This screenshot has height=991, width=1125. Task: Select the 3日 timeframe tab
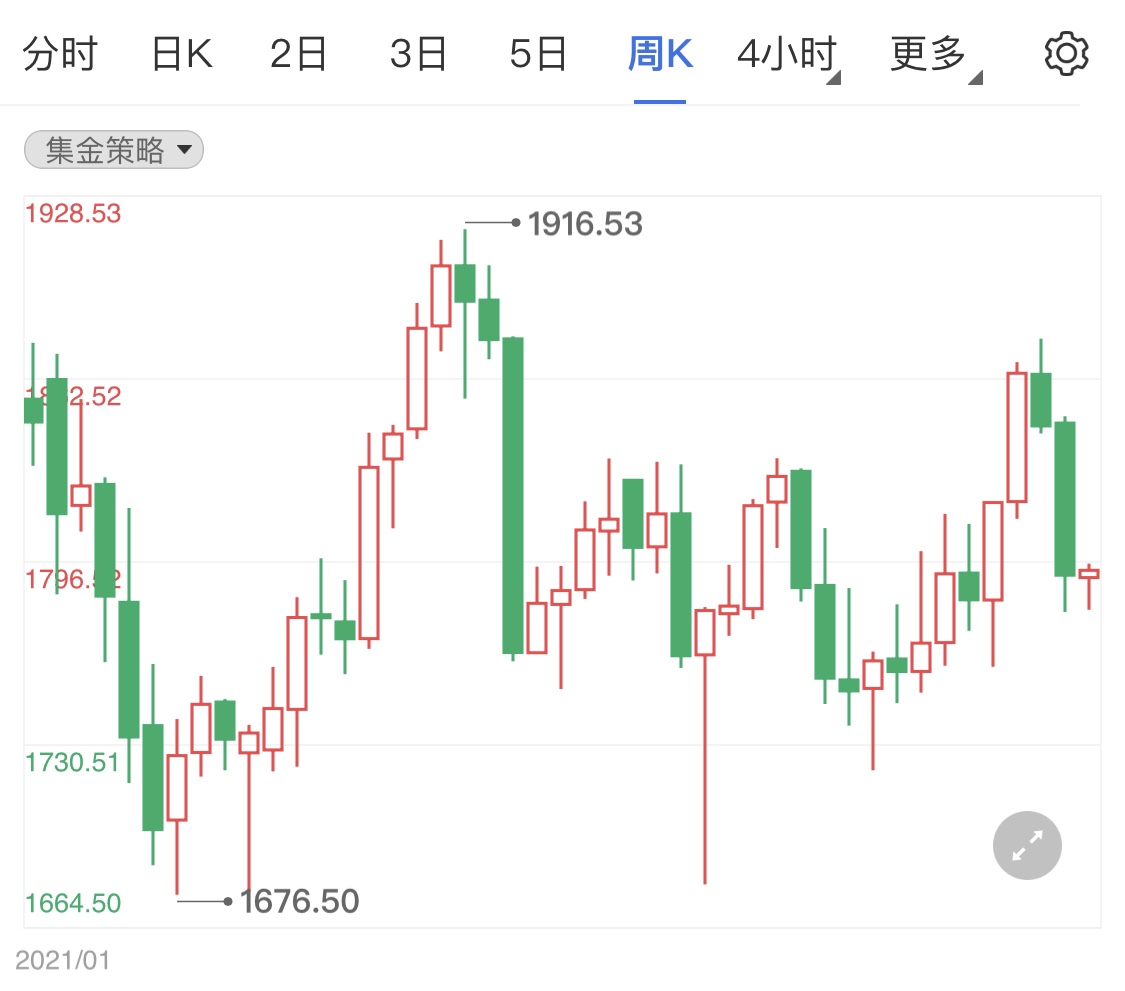pyautogui.click(x=418, y=54)
